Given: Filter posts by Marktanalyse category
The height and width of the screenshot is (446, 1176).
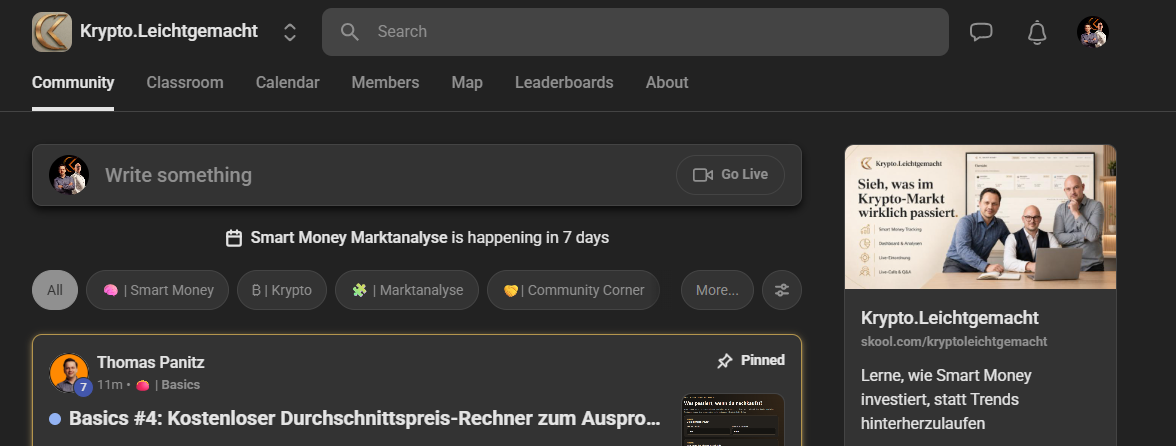Looking at the screenshot, I should click(406, 290).
